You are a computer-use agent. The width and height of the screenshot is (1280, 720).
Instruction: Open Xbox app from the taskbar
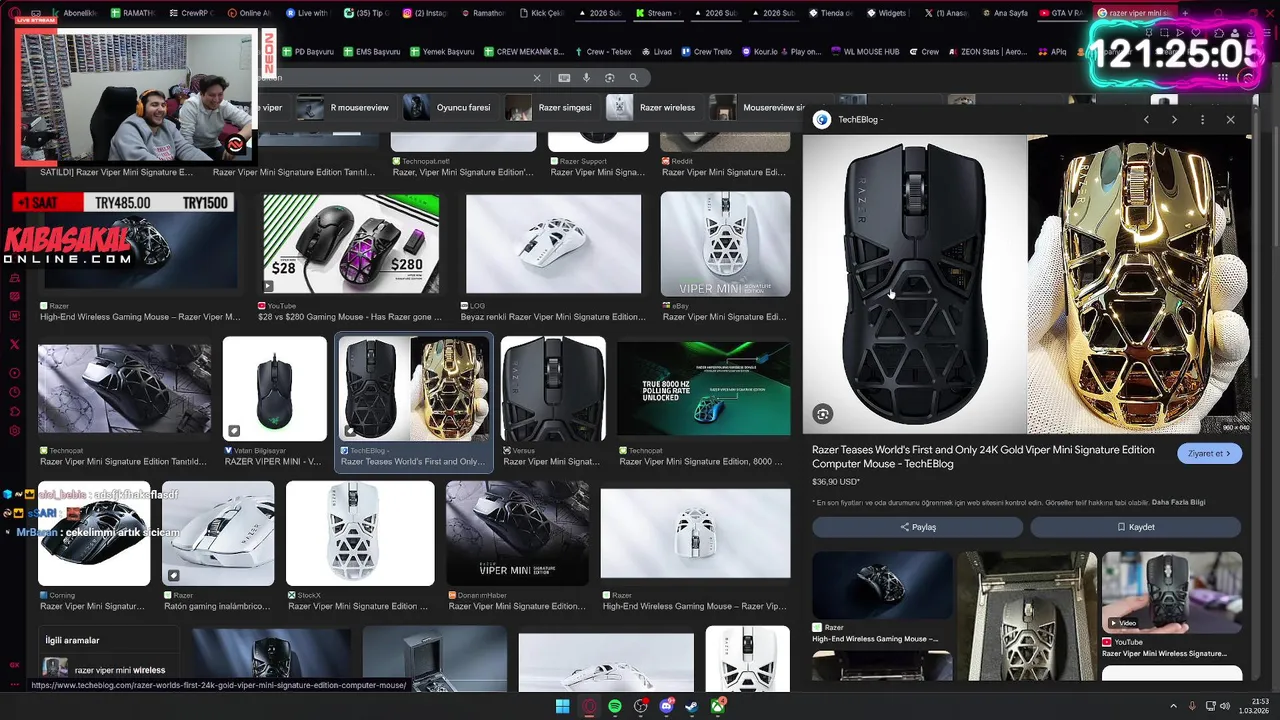(718, 707)
